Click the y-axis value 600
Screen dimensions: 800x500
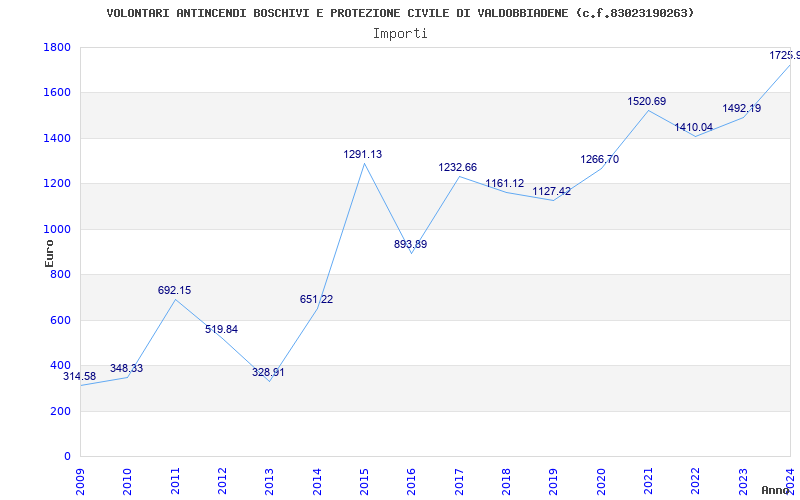pos(60,320)
